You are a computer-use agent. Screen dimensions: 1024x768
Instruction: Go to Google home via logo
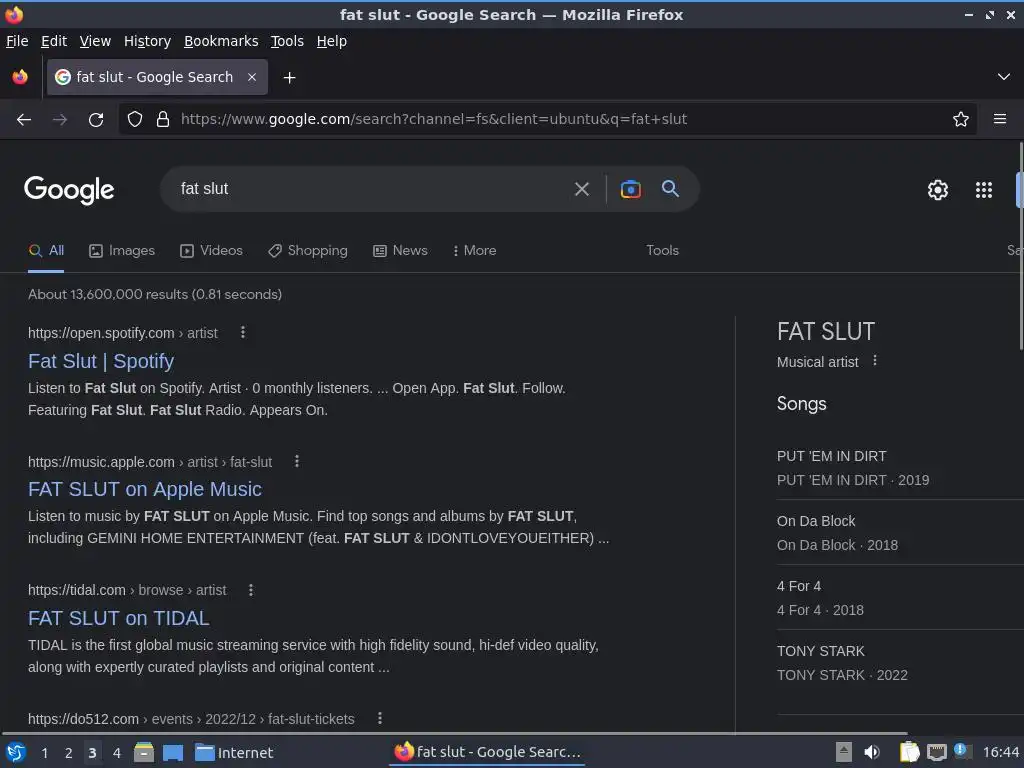[x=69, y=190]
